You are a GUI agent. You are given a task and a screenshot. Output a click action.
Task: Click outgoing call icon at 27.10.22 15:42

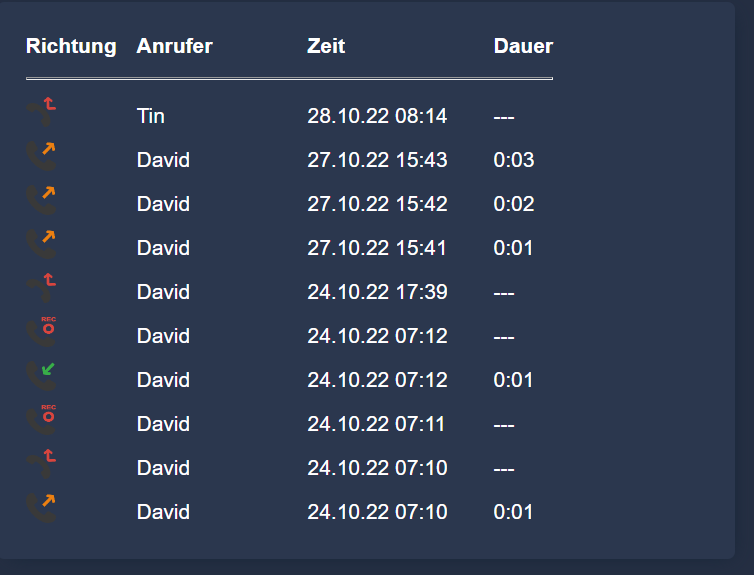point(41,201)
